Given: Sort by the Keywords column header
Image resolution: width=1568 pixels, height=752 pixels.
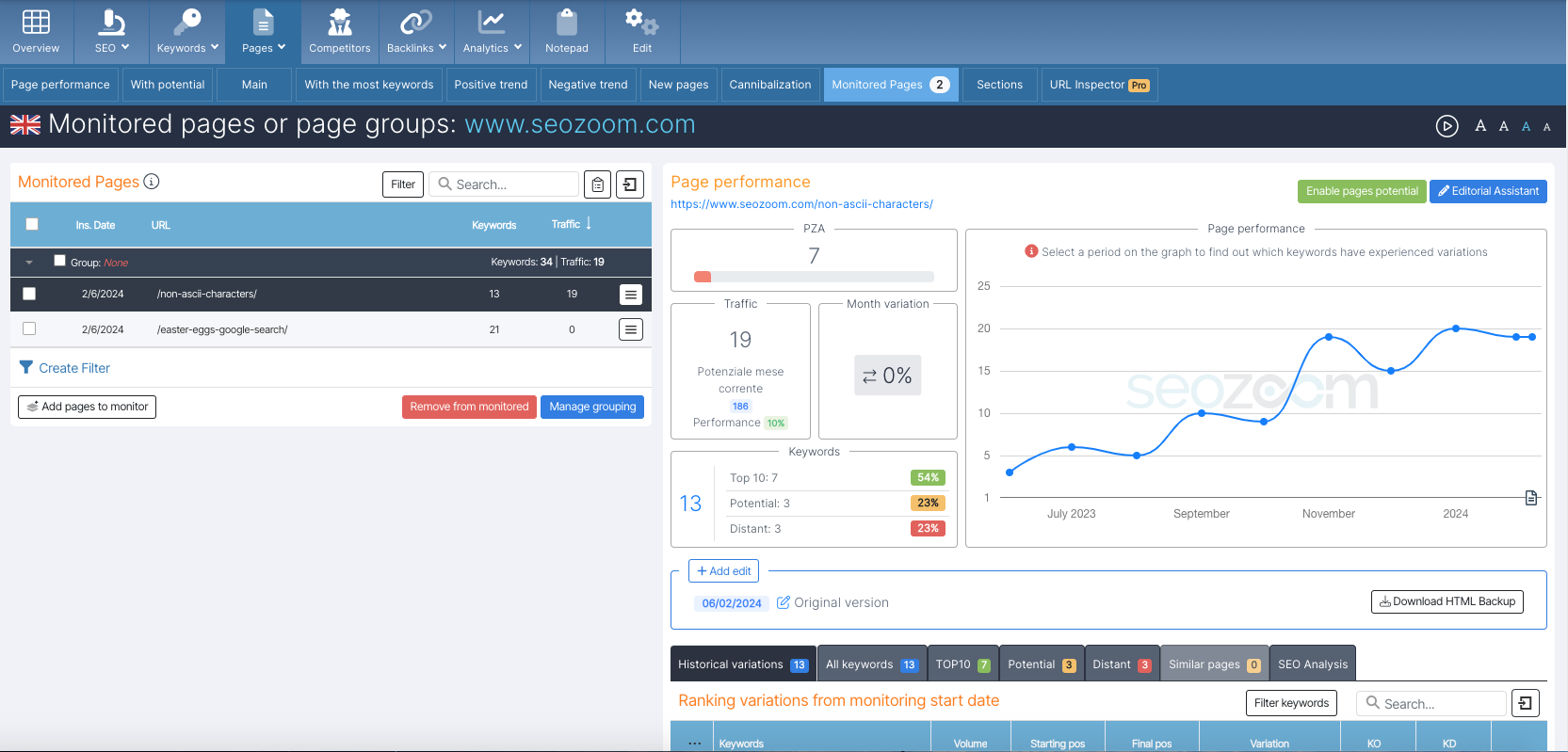Looking at the screenshot, I should point(494,225).
